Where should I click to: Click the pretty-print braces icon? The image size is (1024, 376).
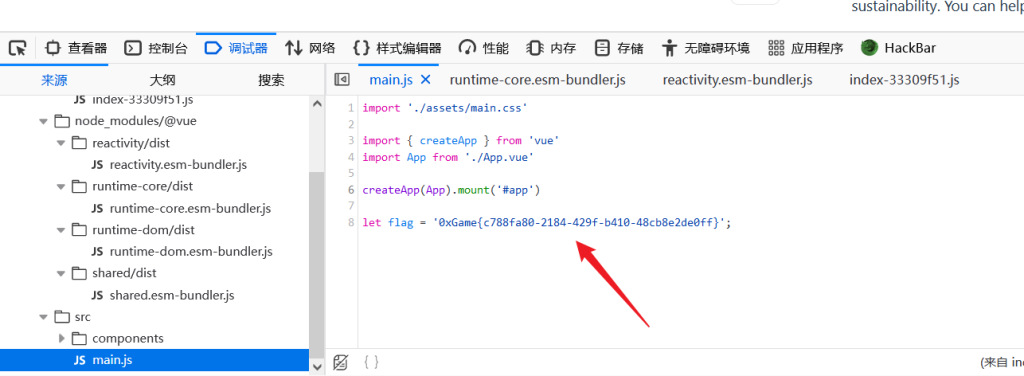tap(371, 362)
